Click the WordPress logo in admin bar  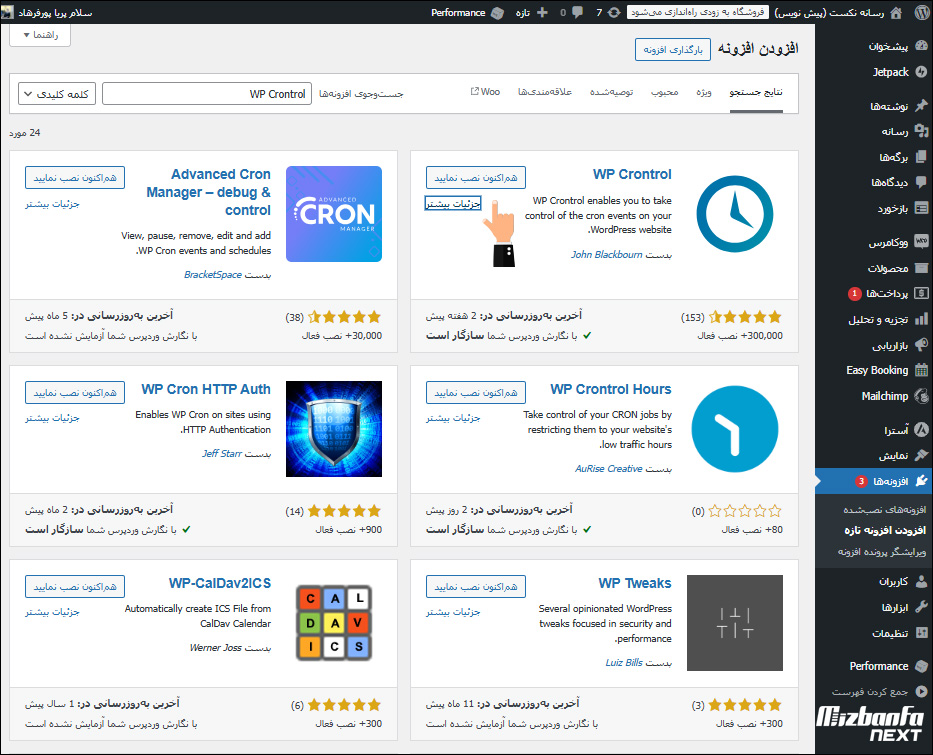point(921,12)
